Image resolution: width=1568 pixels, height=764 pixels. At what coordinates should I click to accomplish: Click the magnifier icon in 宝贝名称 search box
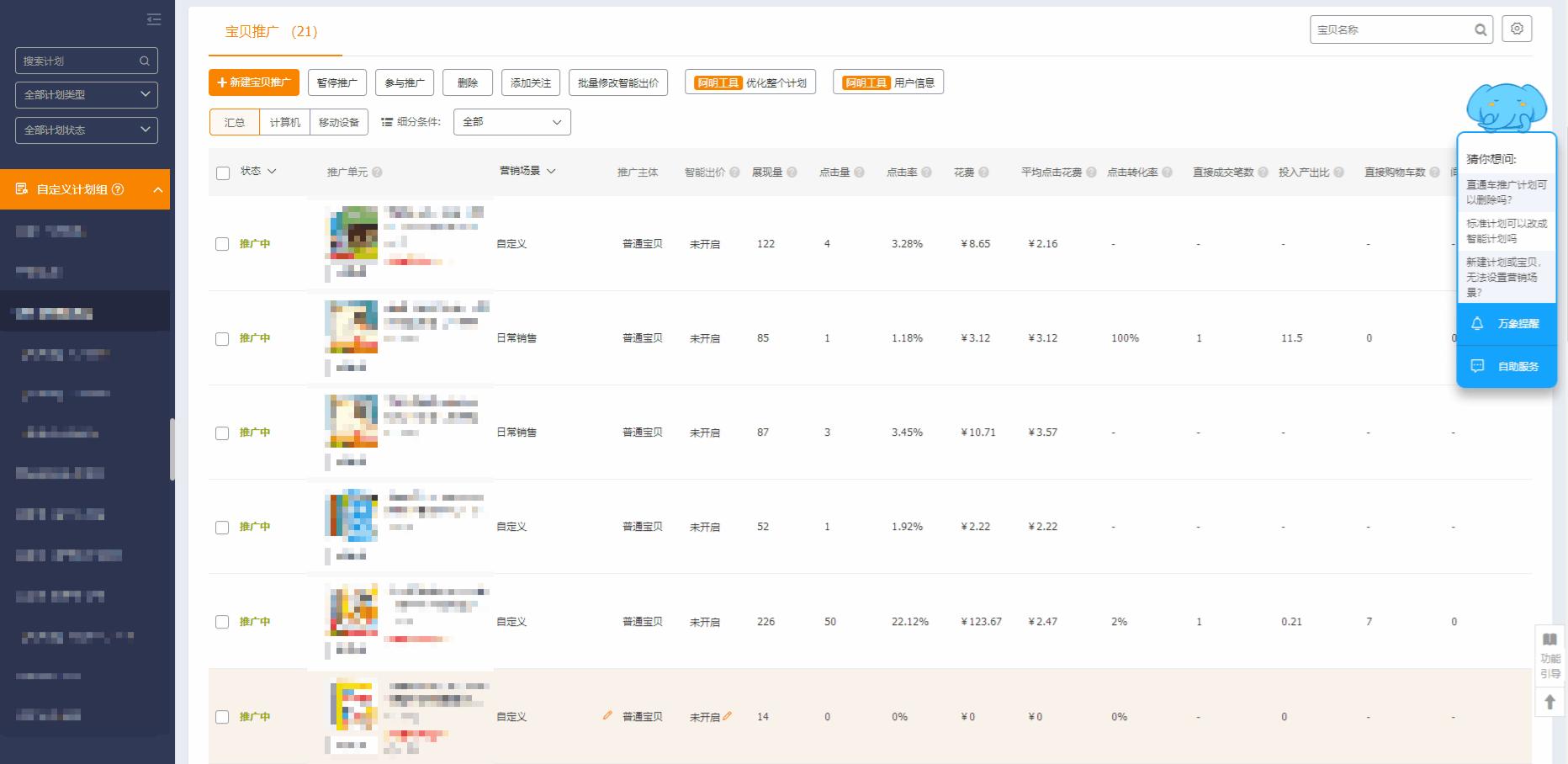(1481, 29)
